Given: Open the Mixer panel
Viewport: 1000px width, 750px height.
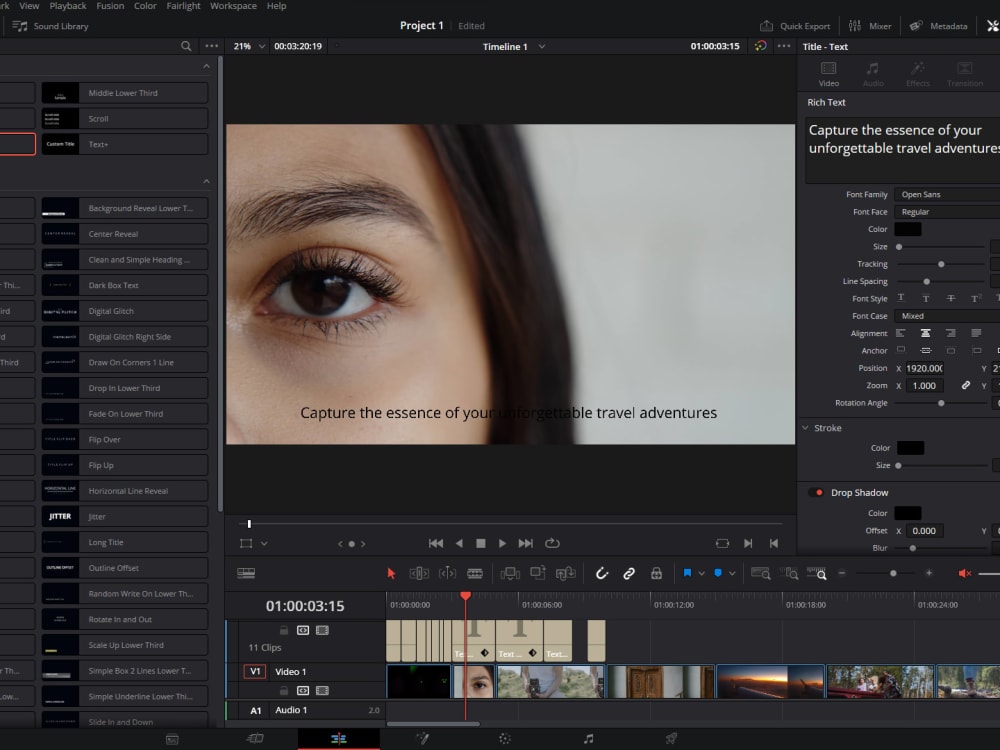Looking at the screenshot, I should 870,26.
